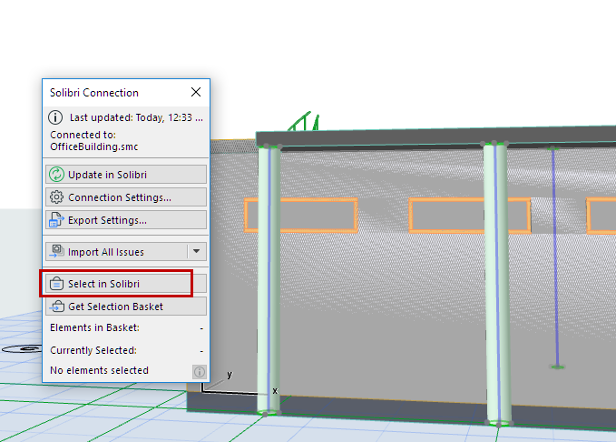This screenshot has height=442, width=616.
Task: Click the greyed info icon at palette bottom
Action: tap(199, 371)
